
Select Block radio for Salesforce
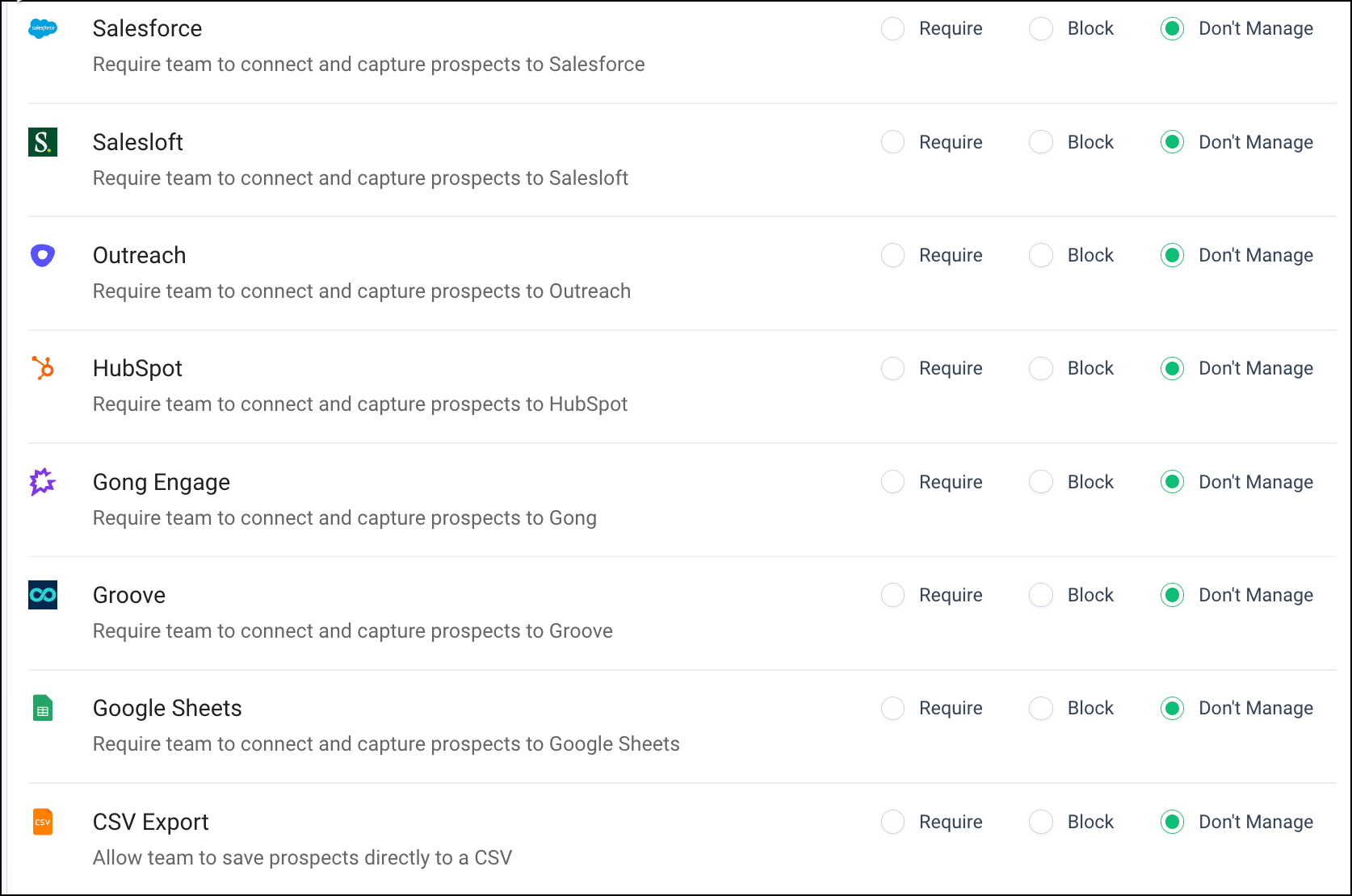(x=1041, y=29)
